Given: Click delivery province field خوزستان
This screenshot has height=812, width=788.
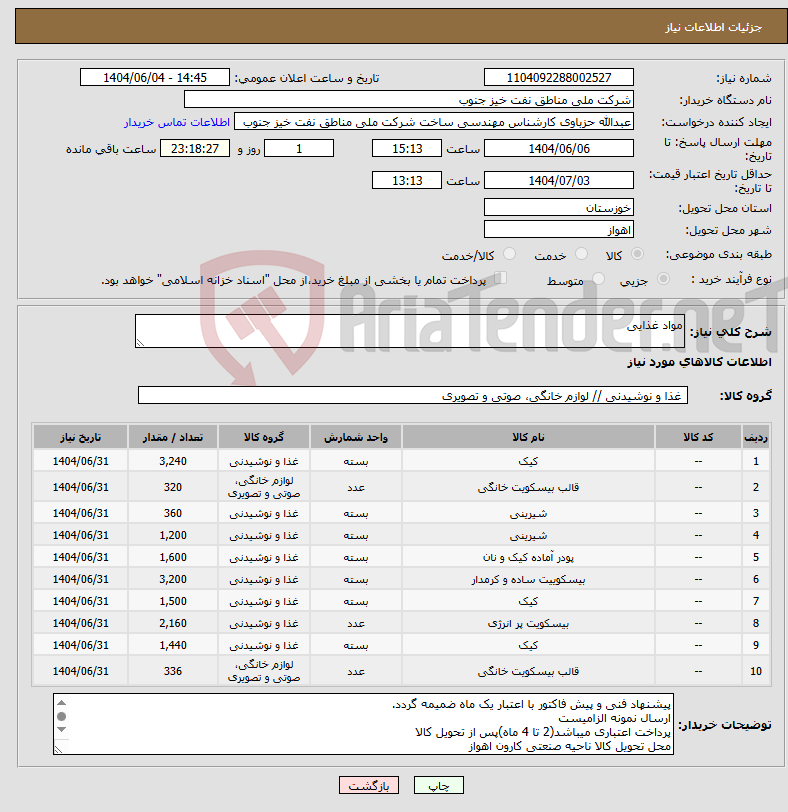Looking at the screenshot, I should pyautogui.click(x=559, y=208).
